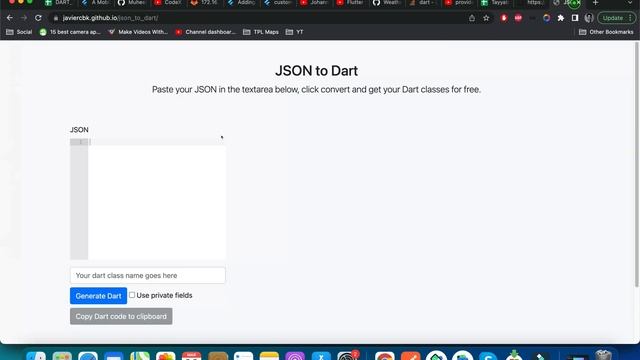Open 'Make Videos With...' bookmark
The width and height of the screenshot is (640, 360).
[x=138, y=32]
